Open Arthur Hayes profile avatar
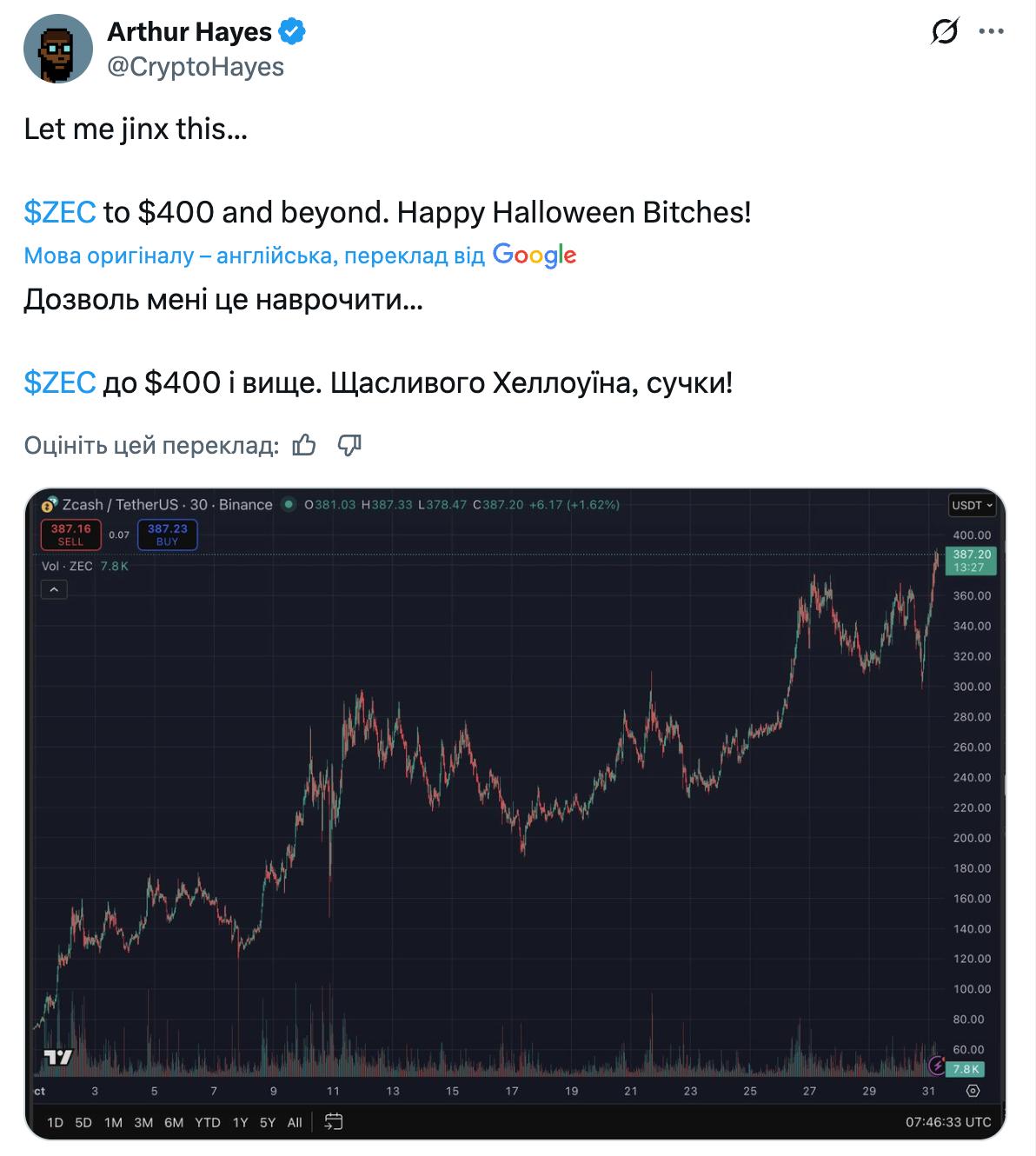 coord(58,49)
